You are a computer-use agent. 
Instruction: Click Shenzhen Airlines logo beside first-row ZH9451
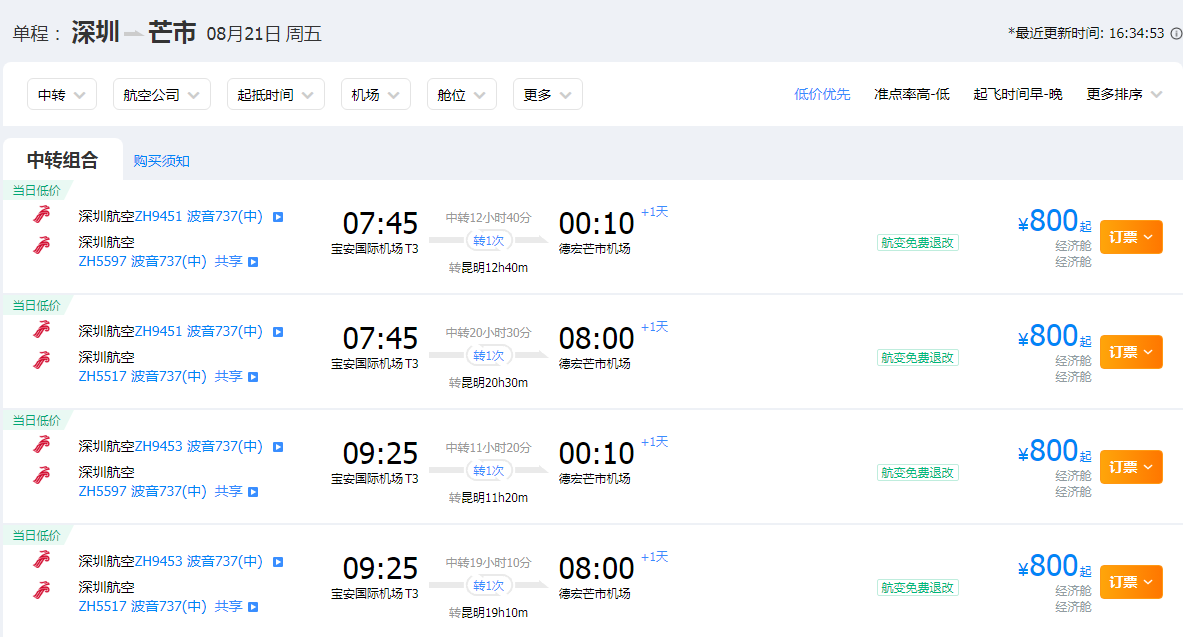[41, 214]
